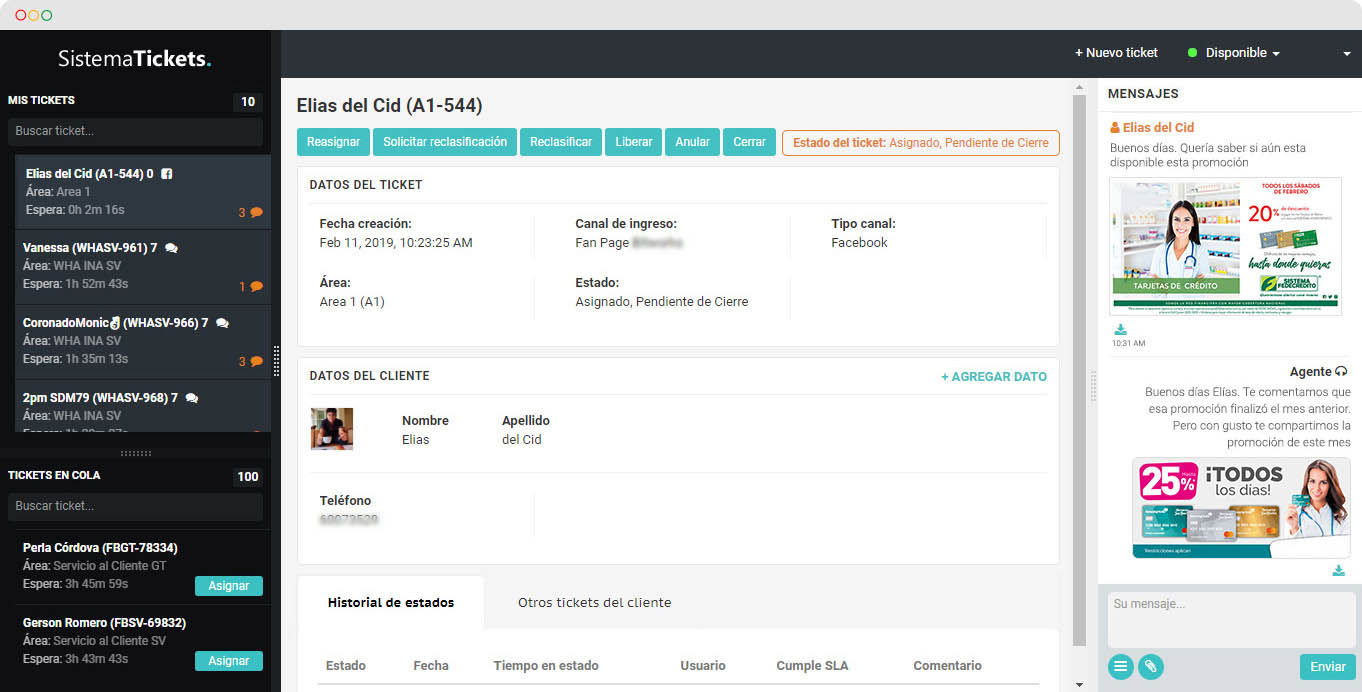Image resolution: width=1362 pixels, height=692 pixels.
Task: Click the SistemaTickets logo
Action: (135, 59)
